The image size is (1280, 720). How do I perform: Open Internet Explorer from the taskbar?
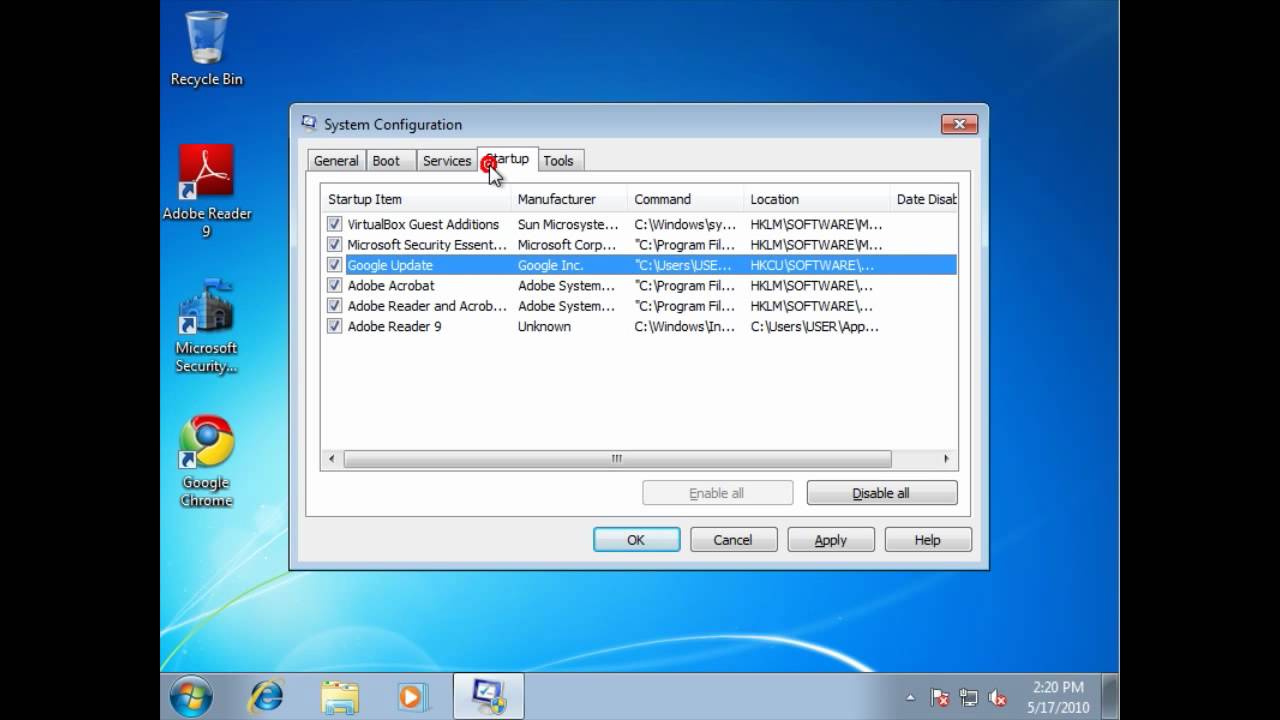point(266,696)
